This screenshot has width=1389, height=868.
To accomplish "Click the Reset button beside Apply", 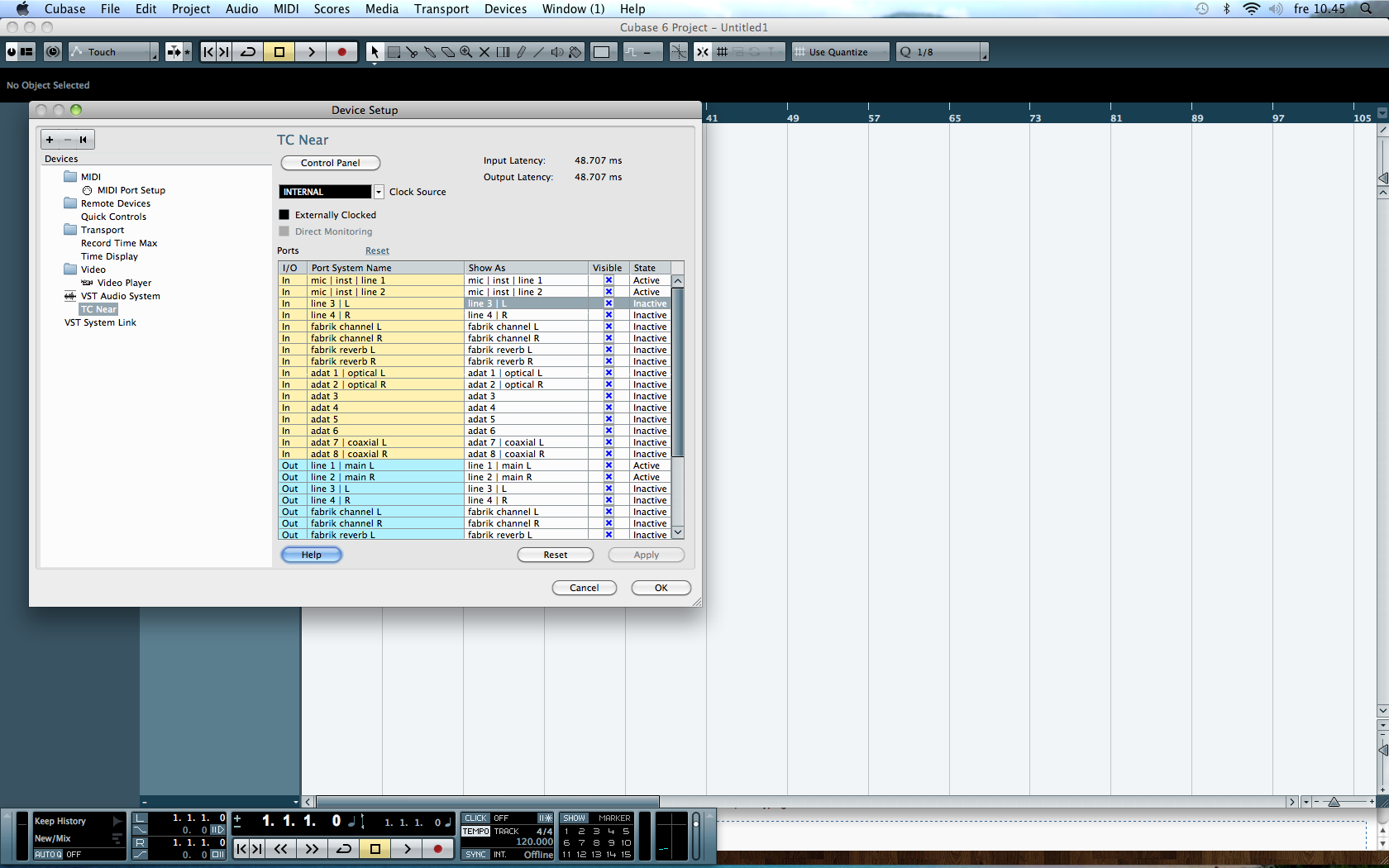I will [556, 555].
